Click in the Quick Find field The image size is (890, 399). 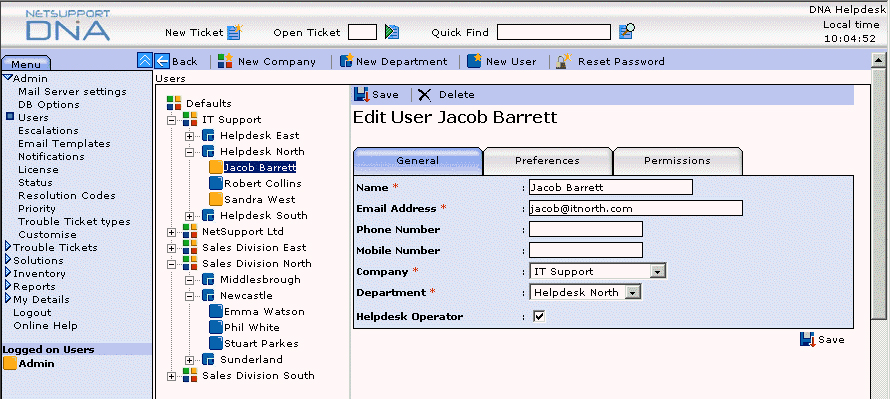pos(554,32)
